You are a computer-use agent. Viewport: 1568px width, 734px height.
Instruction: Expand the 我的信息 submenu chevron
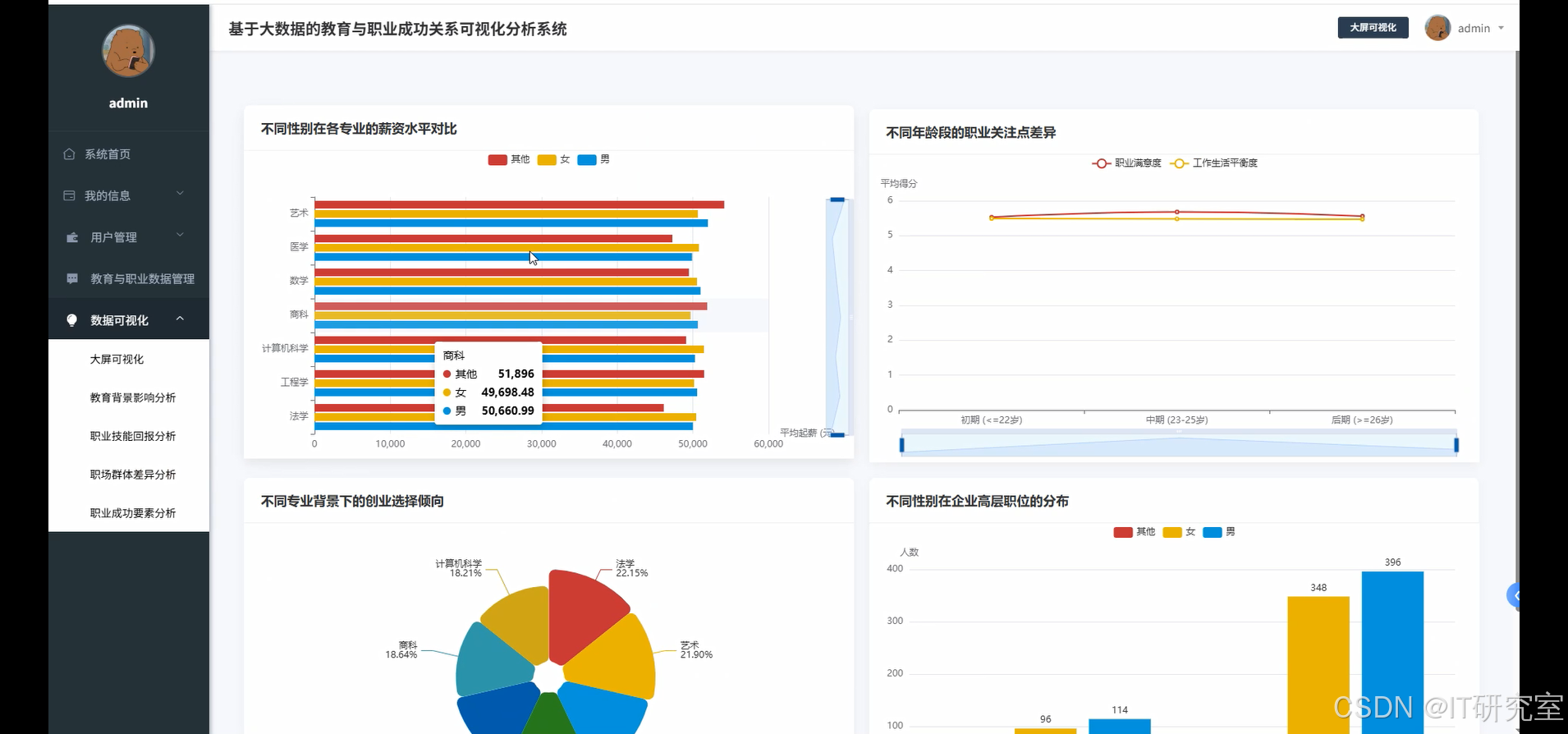coord(180,194)
